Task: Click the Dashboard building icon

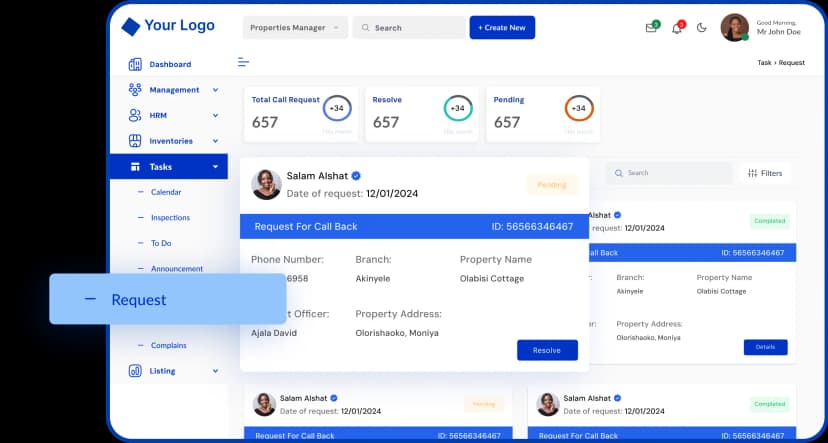Action: point(135,64)
